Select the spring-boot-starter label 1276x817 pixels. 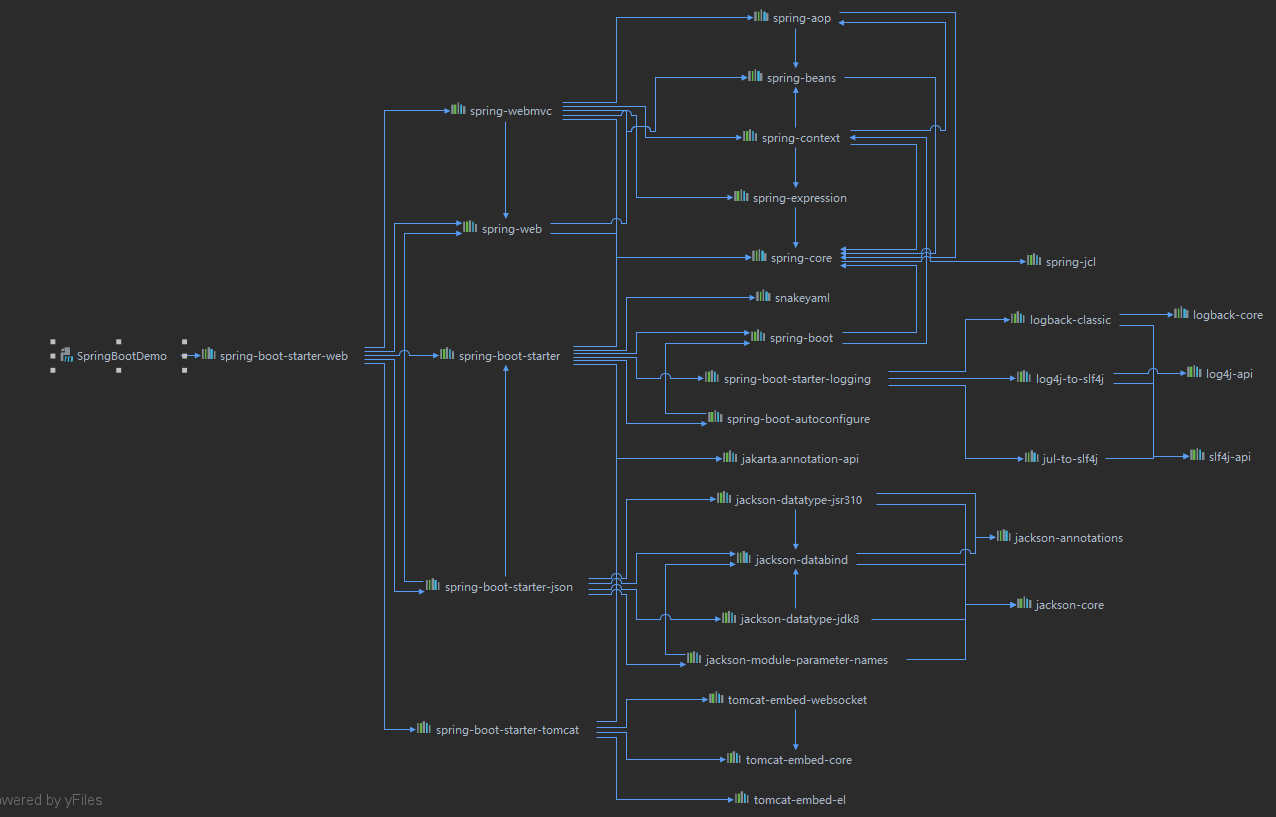509,355
